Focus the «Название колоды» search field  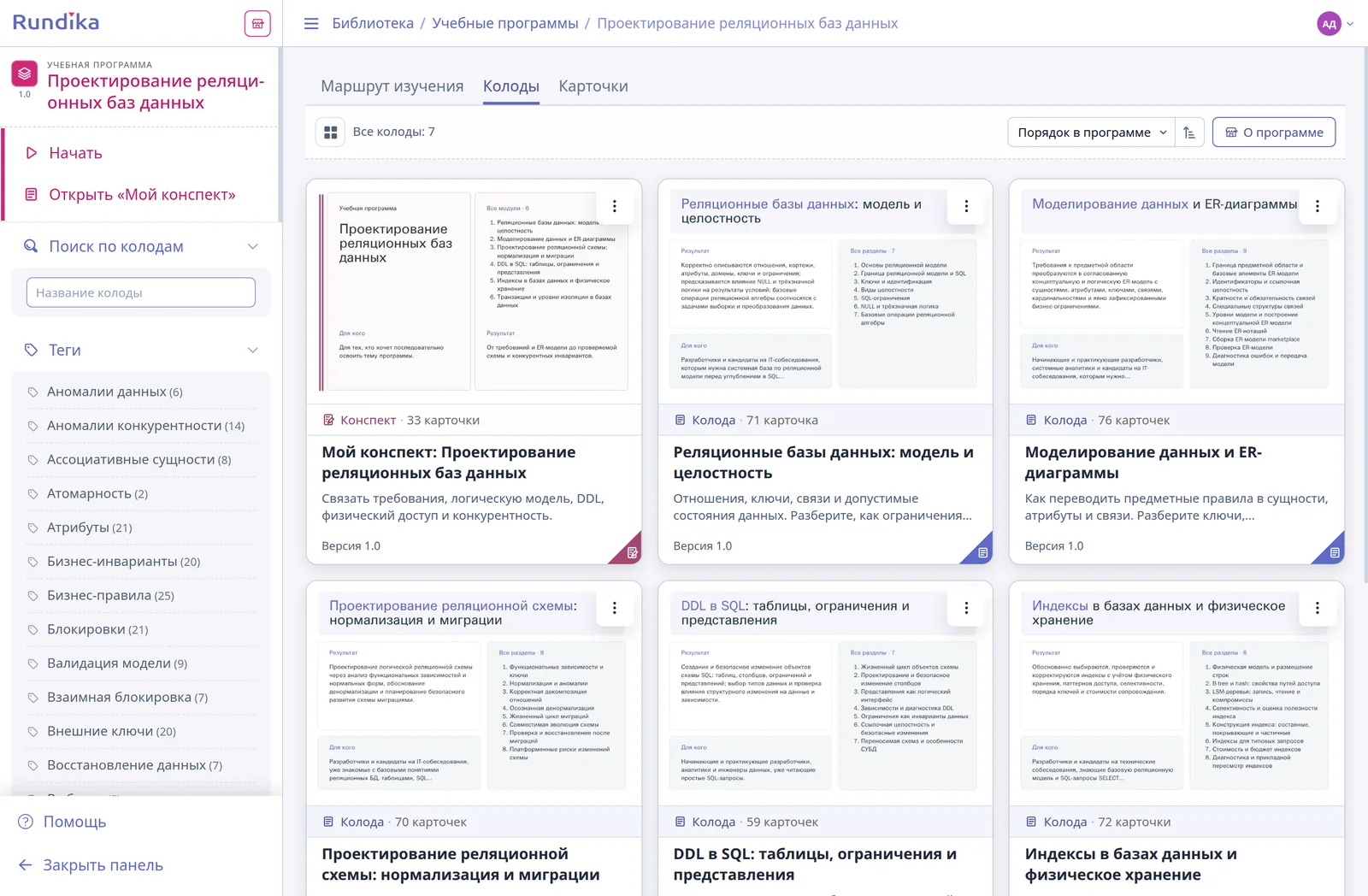141,292
